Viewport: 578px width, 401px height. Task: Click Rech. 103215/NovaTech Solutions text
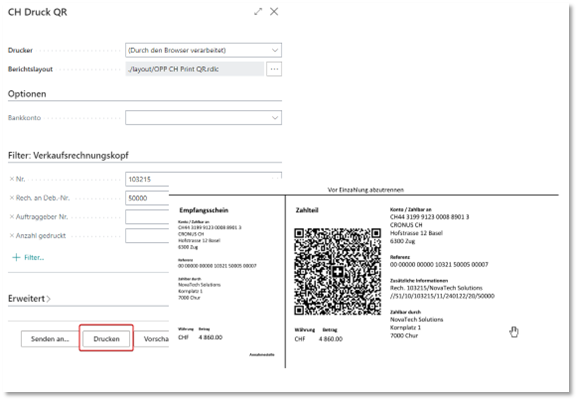436,288
